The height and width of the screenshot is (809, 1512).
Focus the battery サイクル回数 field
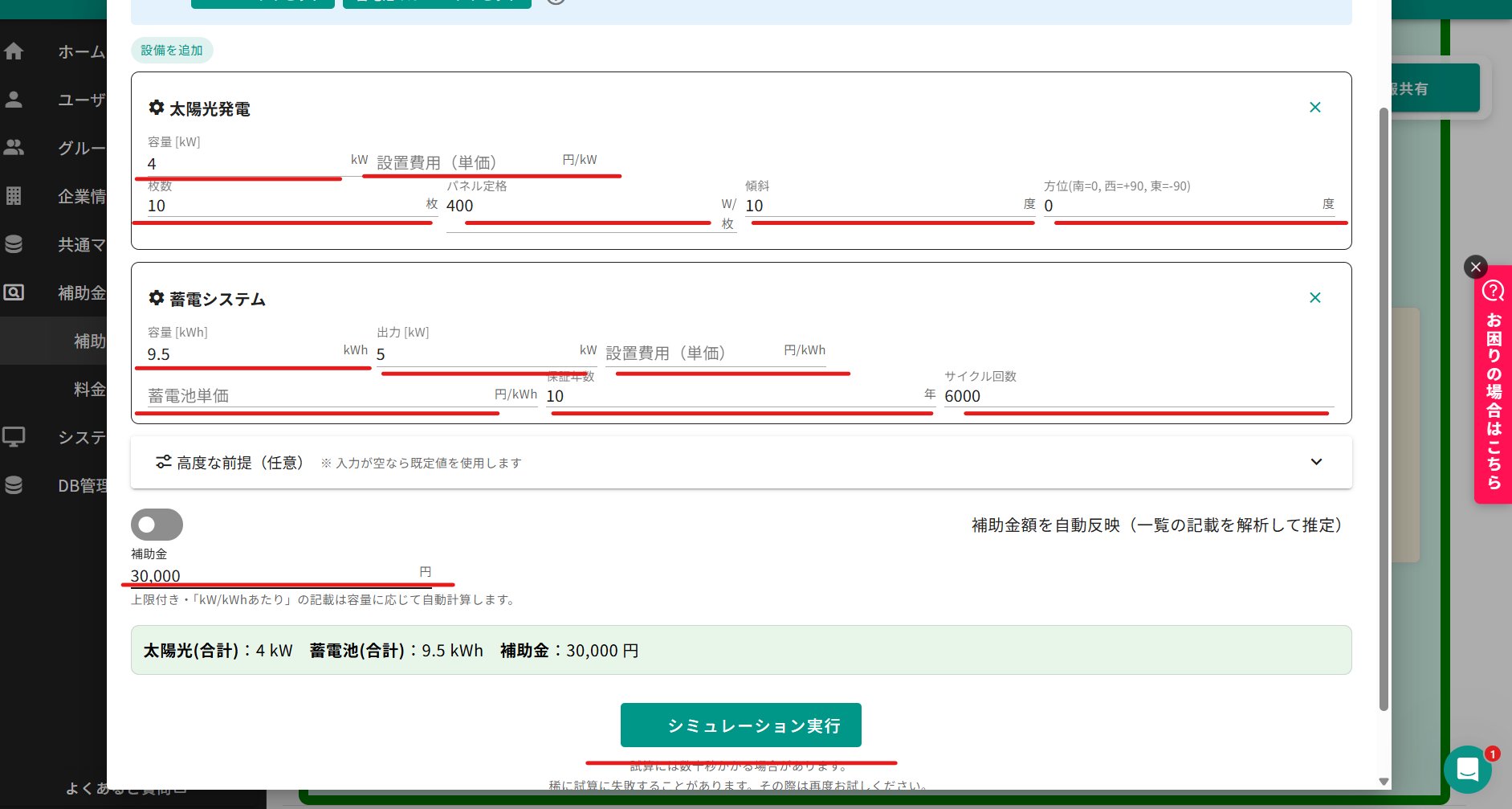(1137, 396)
